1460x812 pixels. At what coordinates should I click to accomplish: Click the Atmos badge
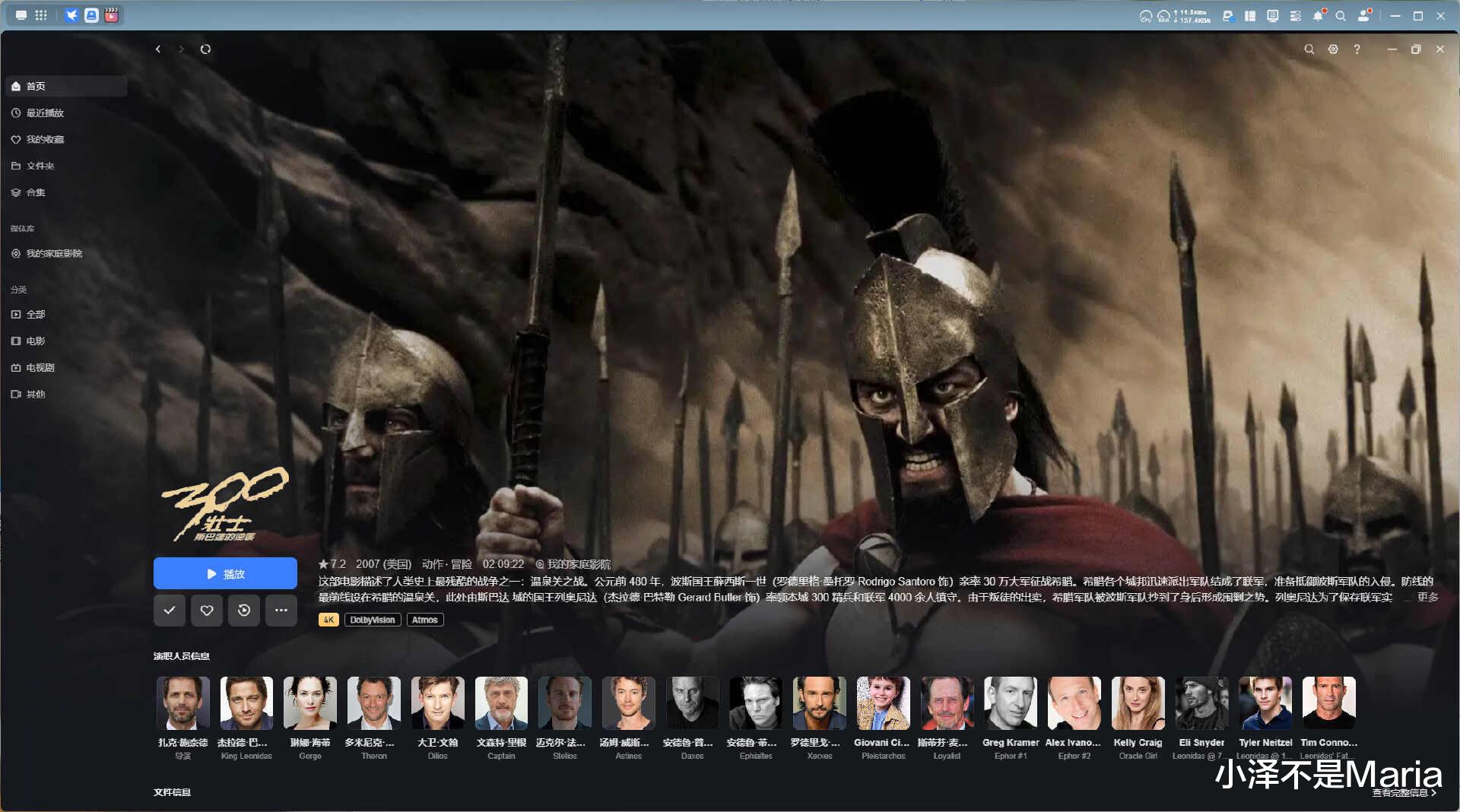[425, 620]
